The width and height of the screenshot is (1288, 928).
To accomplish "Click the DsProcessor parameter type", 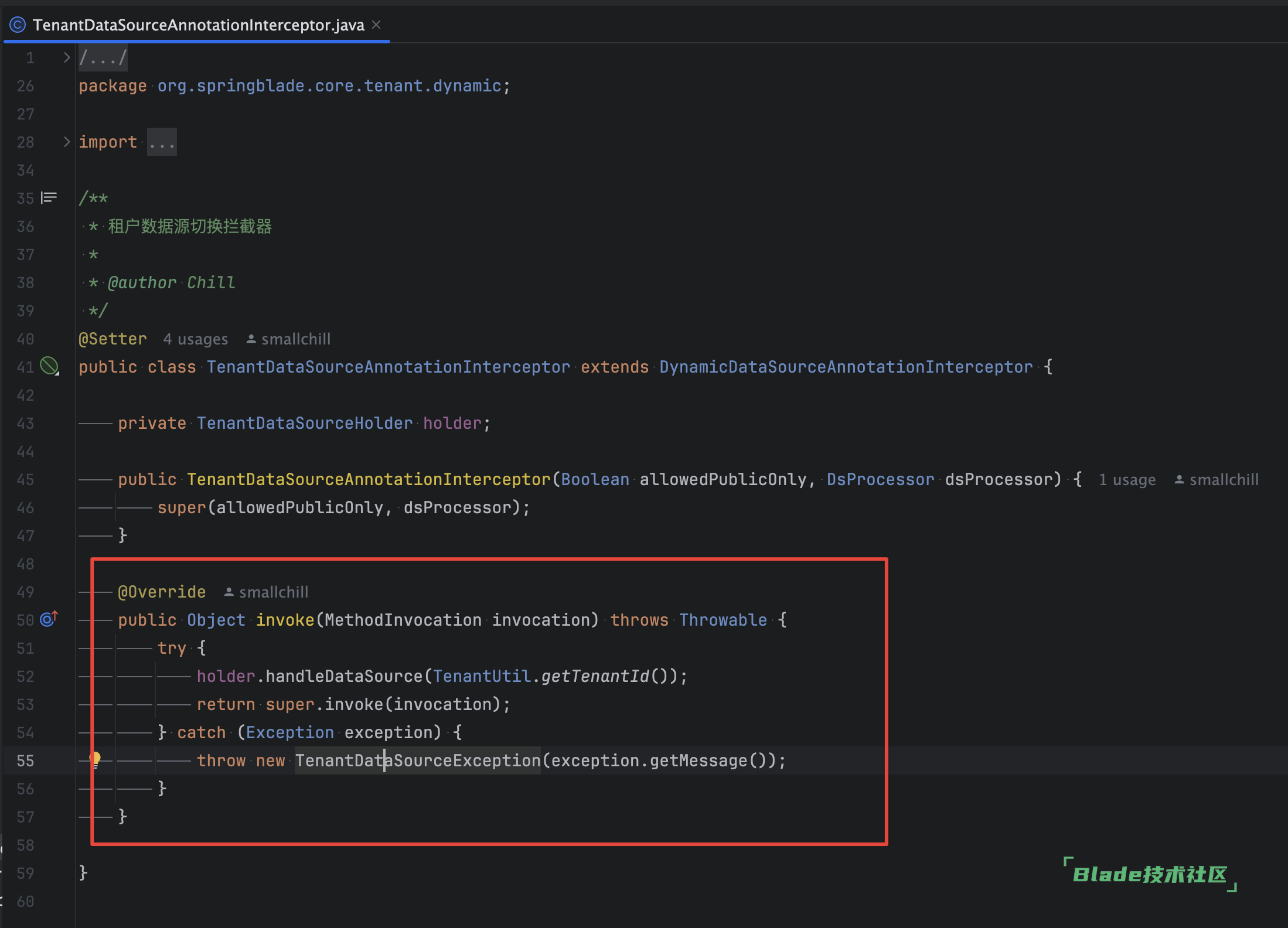I will pyautogui.click(x=880, y=480).
